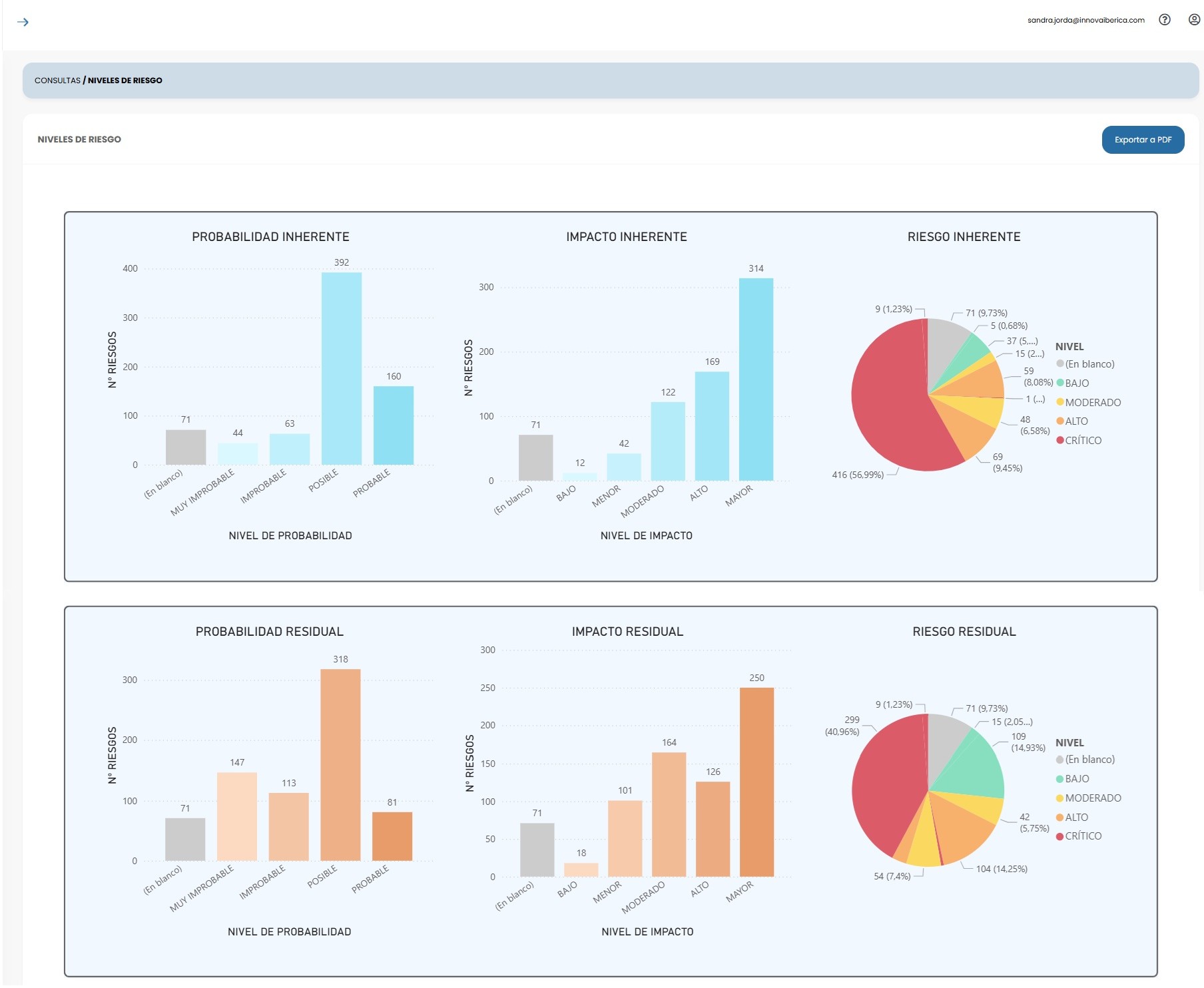Click BAJO green swatch in Riesgo Inherente legend
This screenshot has width=1204, height=988.
pos(1059,383)
